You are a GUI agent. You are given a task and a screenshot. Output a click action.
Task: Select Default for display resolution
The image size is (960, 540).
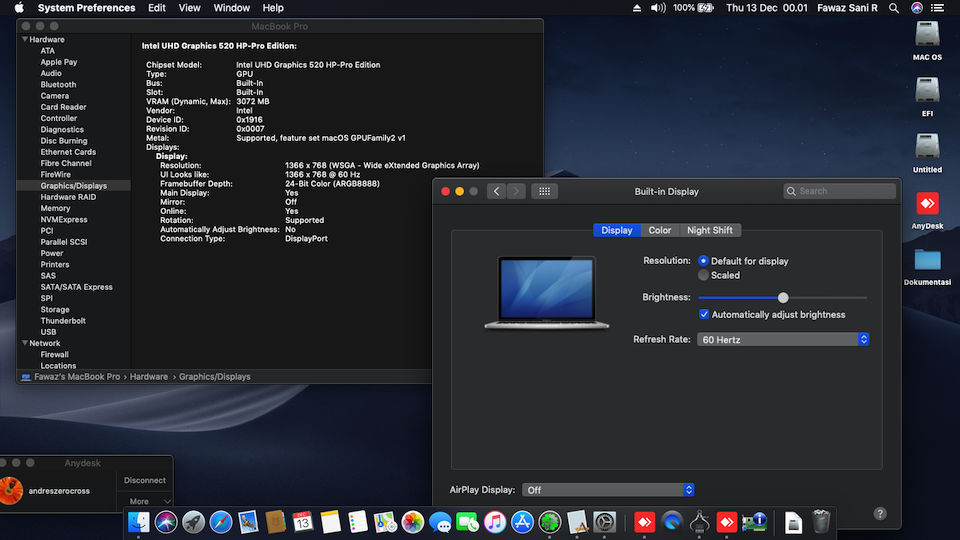[704, 261]
